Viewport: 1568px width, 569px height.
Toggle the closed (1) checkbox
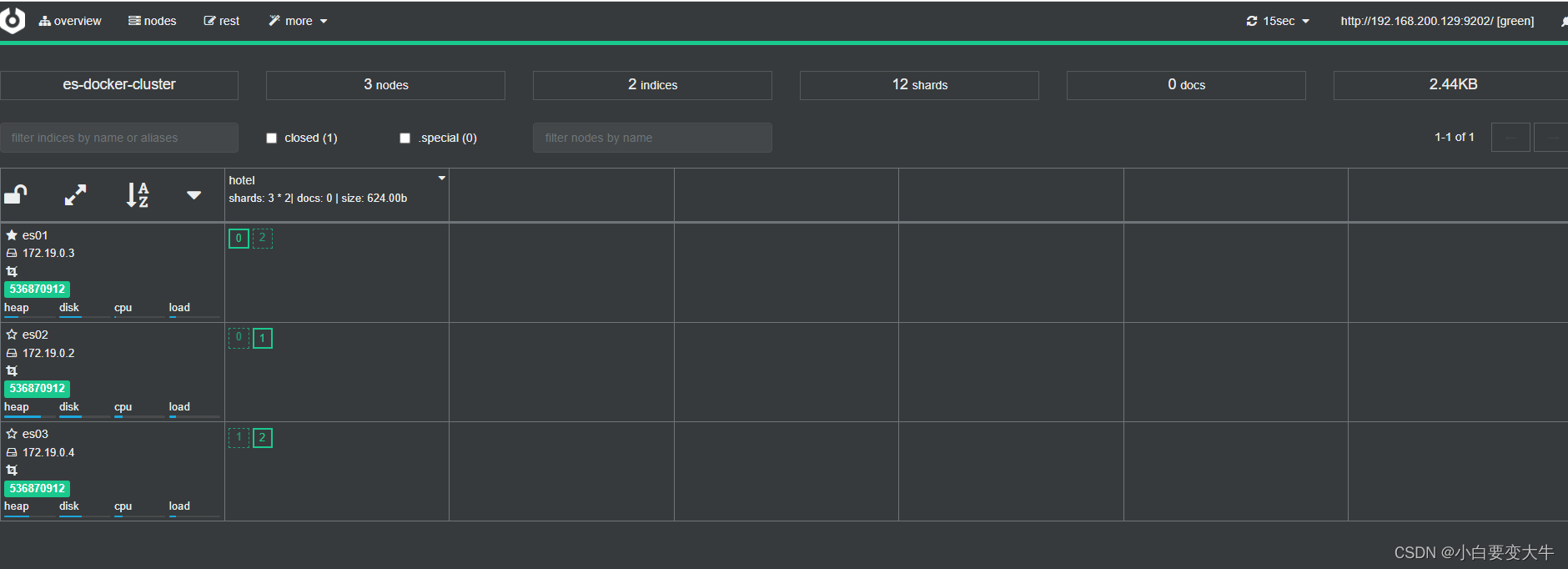tap(271, 138)
